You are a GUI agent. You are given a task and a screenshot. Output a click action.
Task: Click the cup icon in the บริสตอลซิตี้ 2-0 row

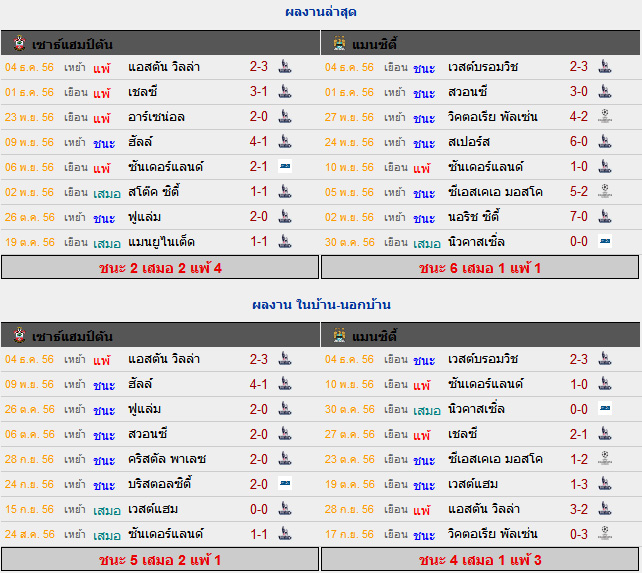(285, 483)
